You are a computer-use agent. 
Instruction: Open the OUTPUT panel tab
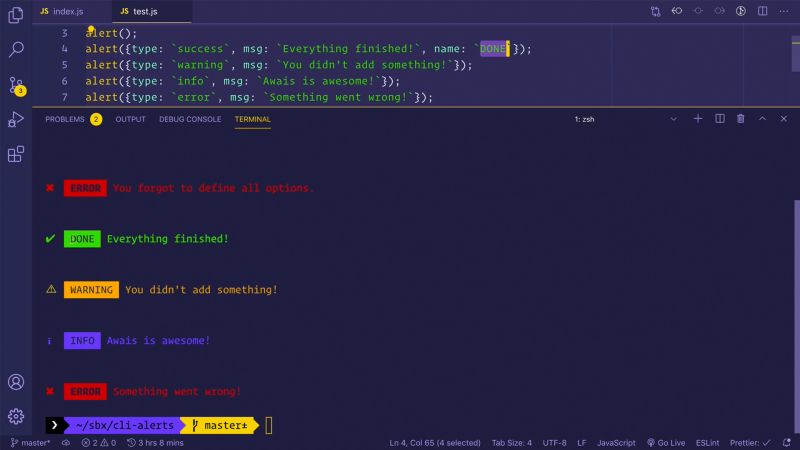point(130,119)
